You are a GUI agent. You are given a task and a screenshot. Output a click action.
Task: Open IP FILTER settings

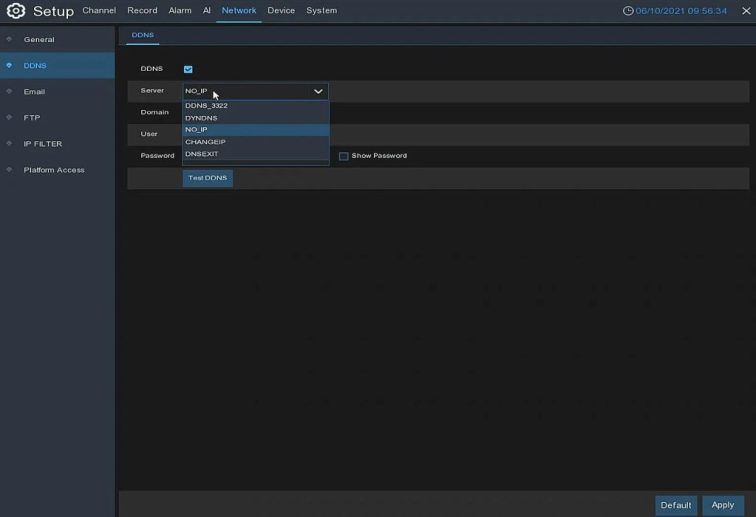click(57, 144)
